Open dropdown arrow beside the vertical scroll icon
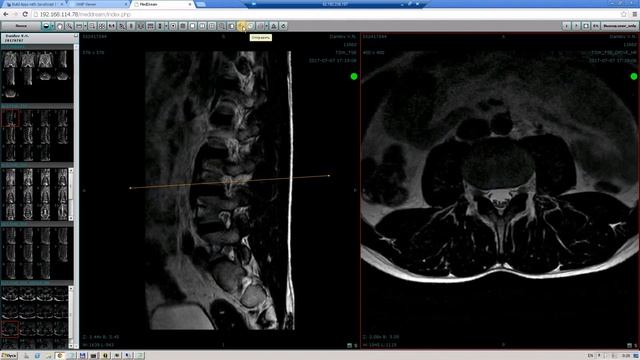The height and width of the screenshot is (360, 640). click(166, 26)
